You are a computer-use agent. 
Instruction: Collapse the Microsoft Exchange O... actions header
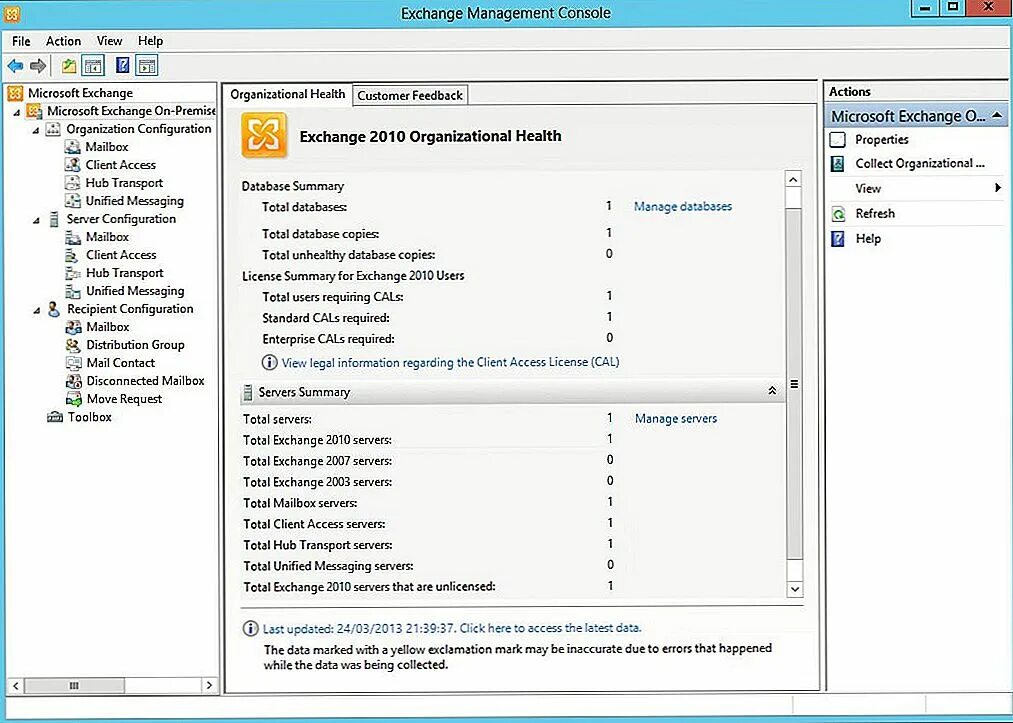(x=997, y=116)
